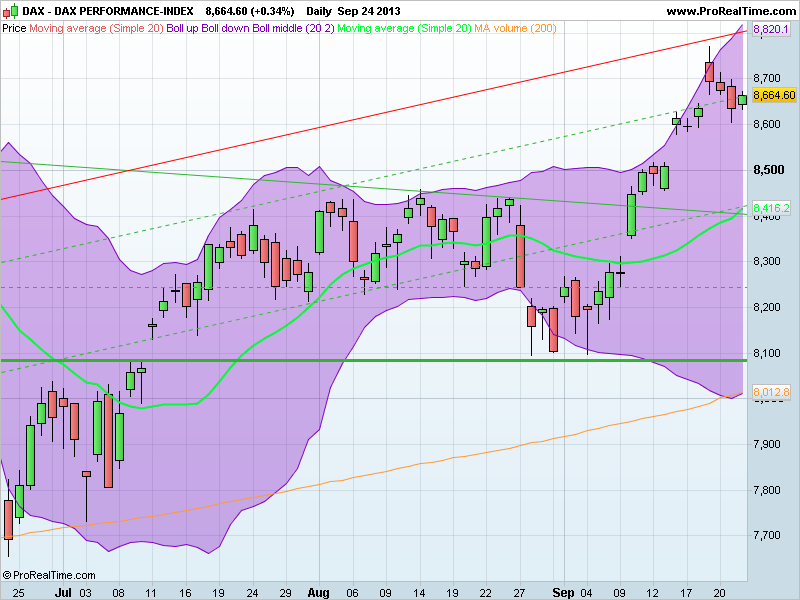800x600 pixels.
Task: Click the 29 date label on the axis
Action: tap(285, 593)
